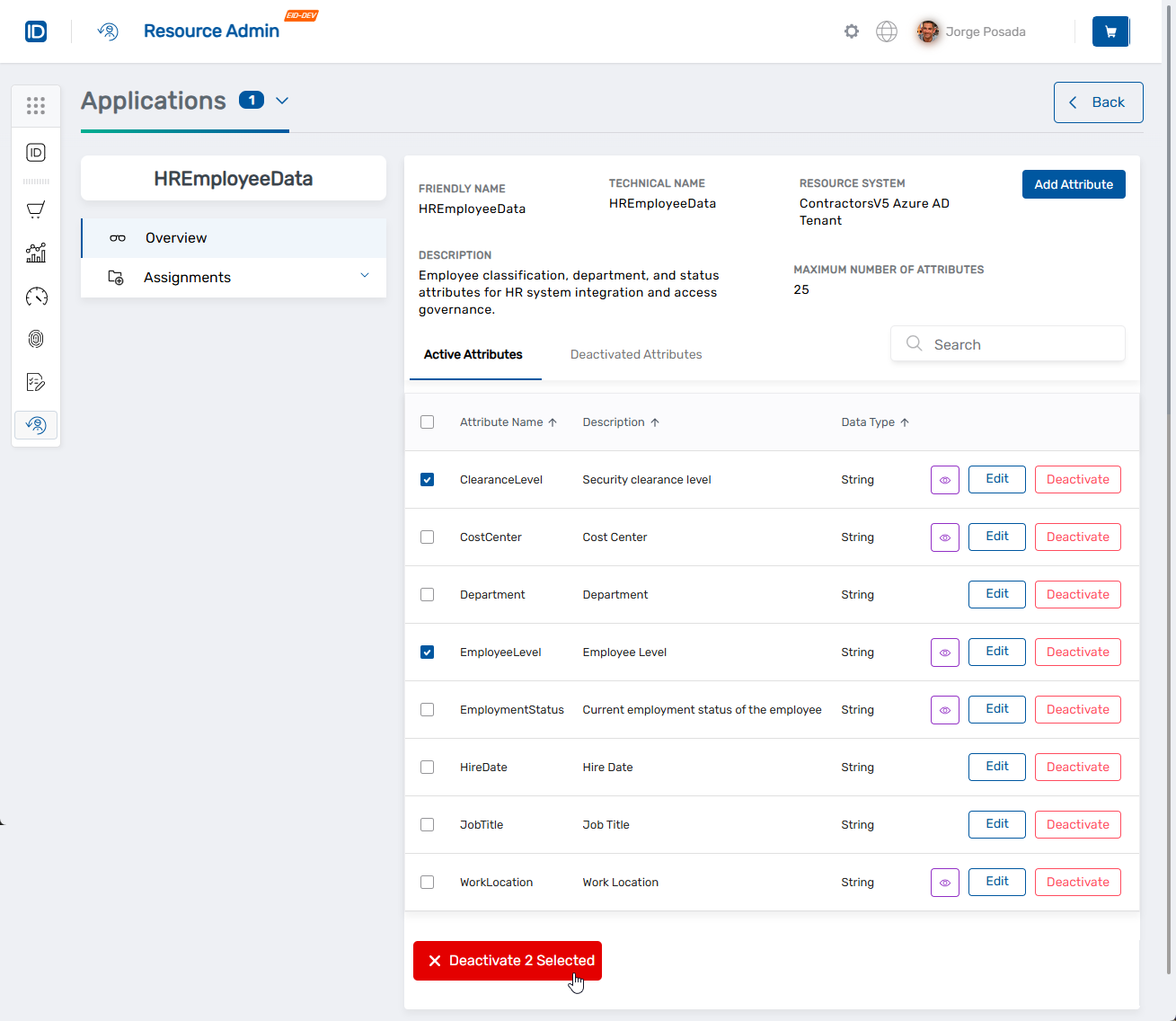Open the speedometer dashboard icon in sidebar
The width and height of the screenshot is (1176, 1021).
[36, 297]
